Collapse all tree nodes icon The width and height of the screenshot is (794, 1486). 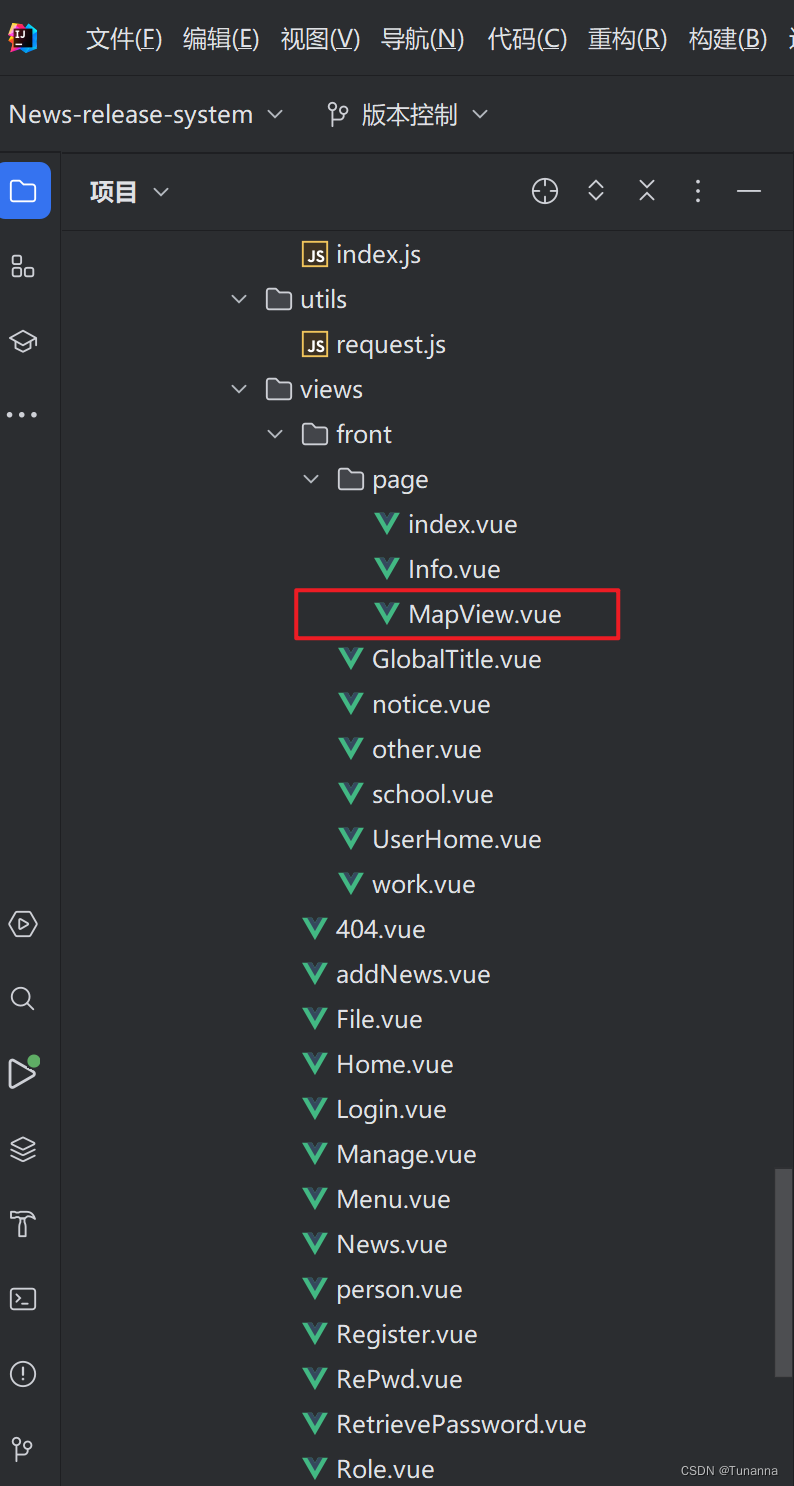[647, 191]
